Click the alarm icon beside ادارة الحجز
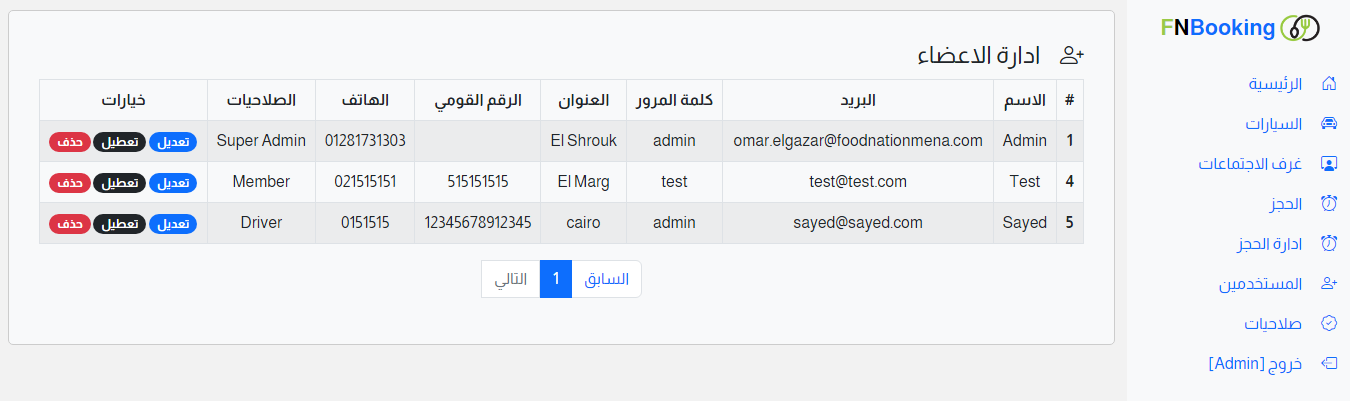 click(1329, 243)
